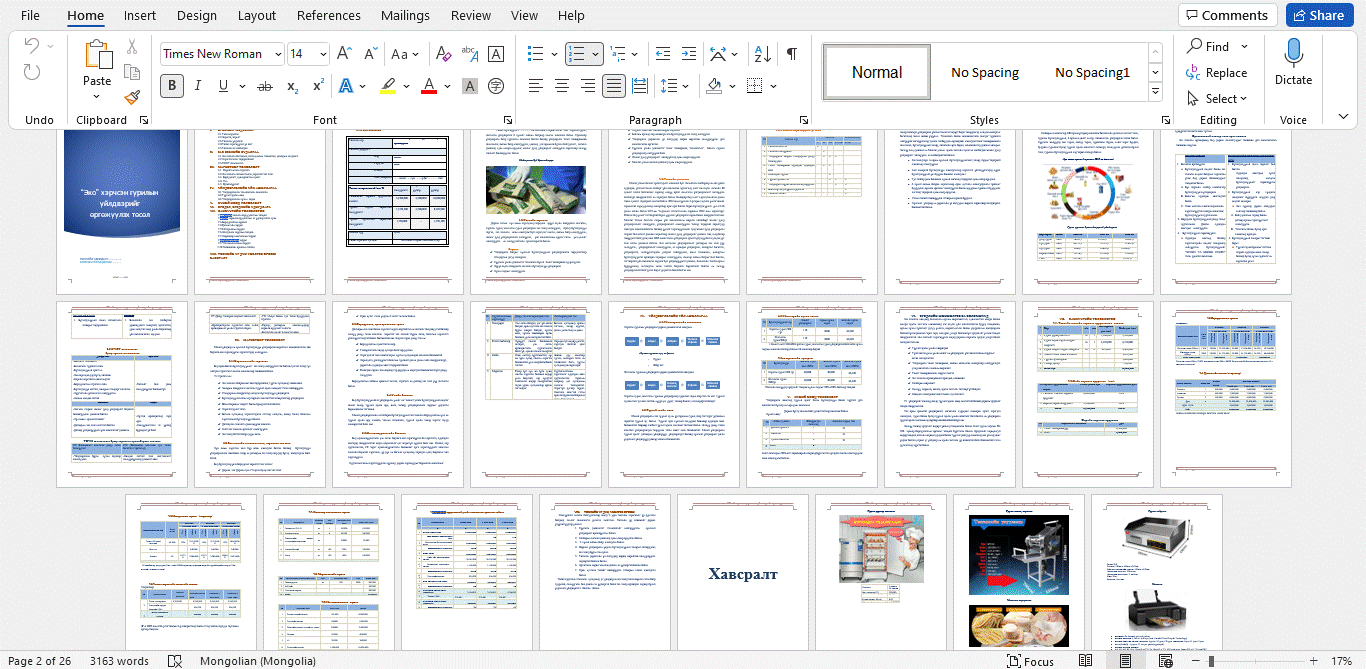Increase font size with the grow icon
The image size is (1366, 669).
click(344, 54)
